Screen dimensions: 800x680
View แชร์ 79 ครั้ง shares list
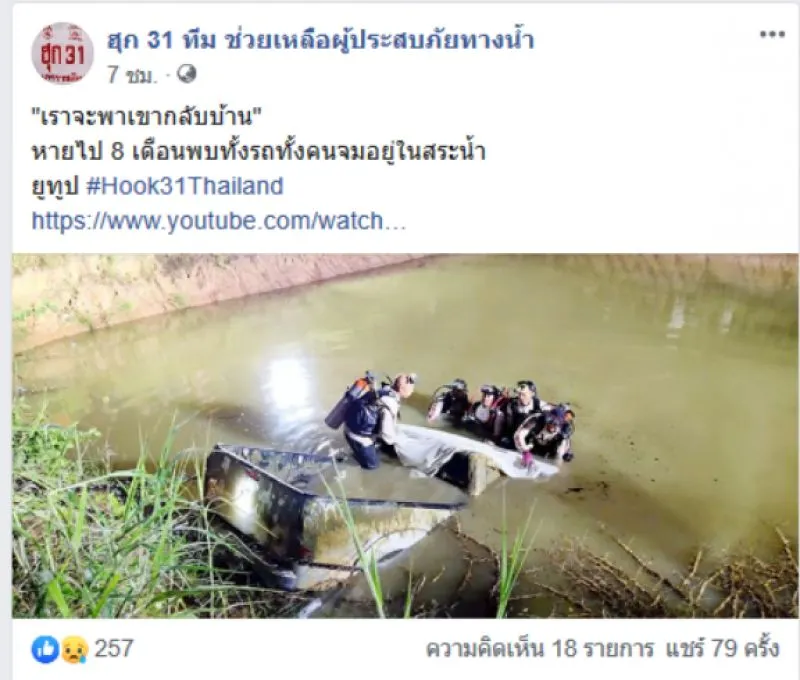pyautogui.click(x=722, y=649)
